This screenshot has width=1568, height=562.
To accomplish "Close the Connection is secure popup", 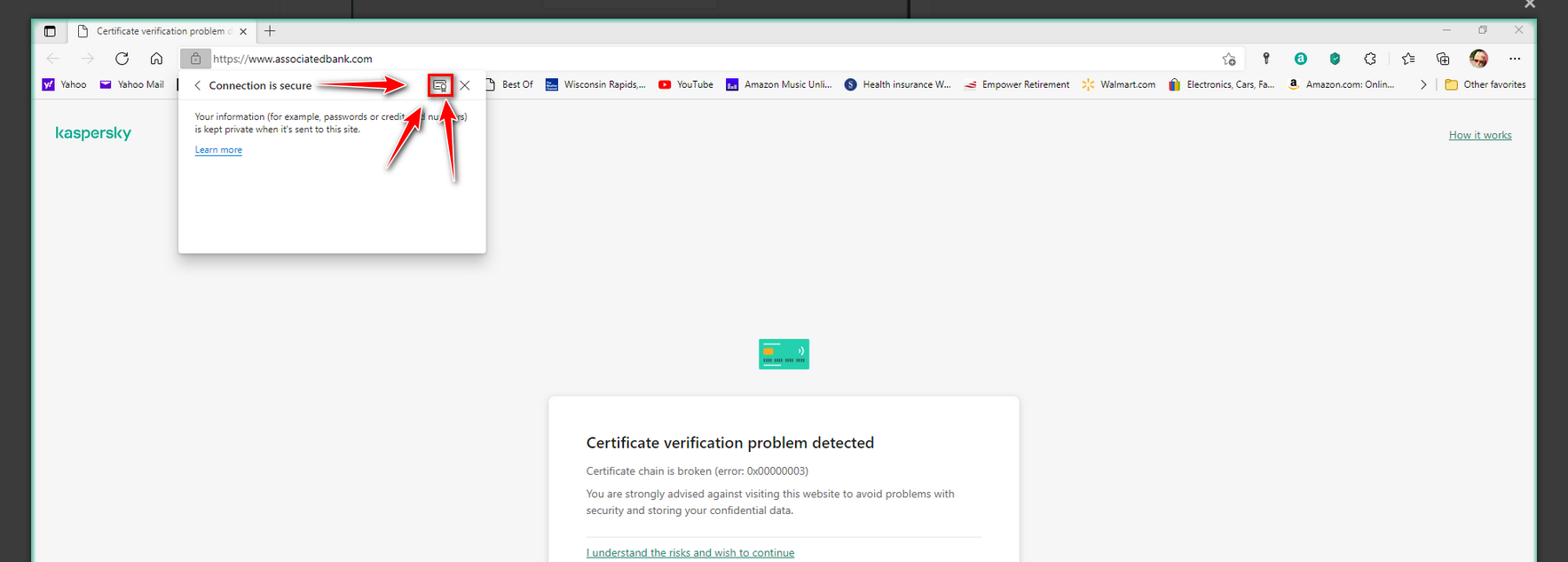I will point(465,85).
